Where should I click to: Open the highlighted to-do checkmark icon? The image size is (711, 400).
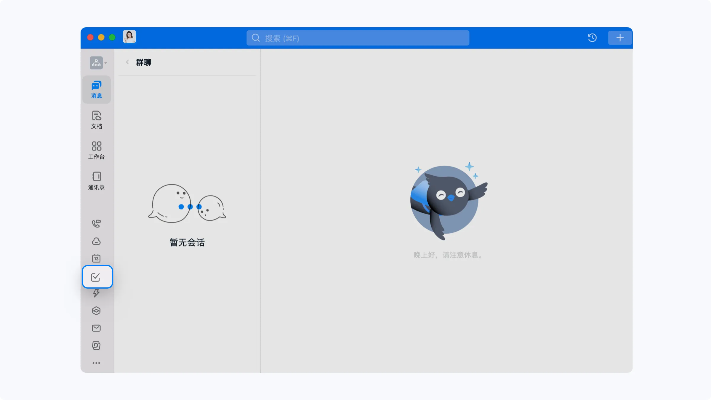tap(97, 277)
